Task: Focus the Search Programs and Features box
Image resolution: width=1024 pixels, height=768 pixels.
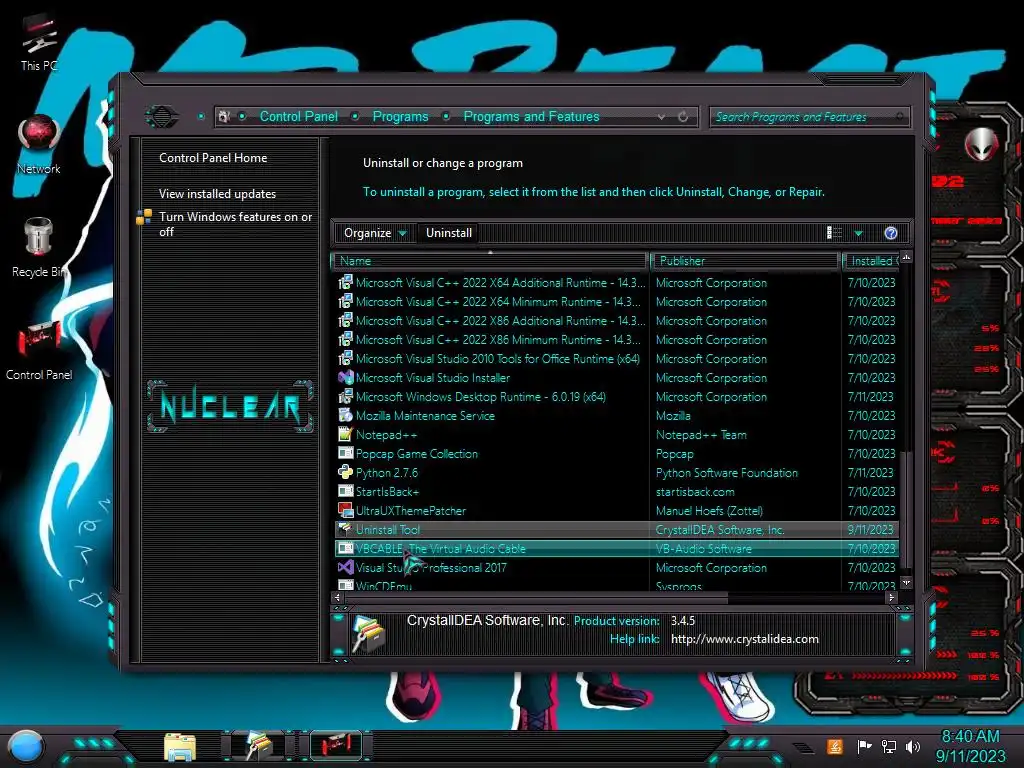Action: pos(809,117)
